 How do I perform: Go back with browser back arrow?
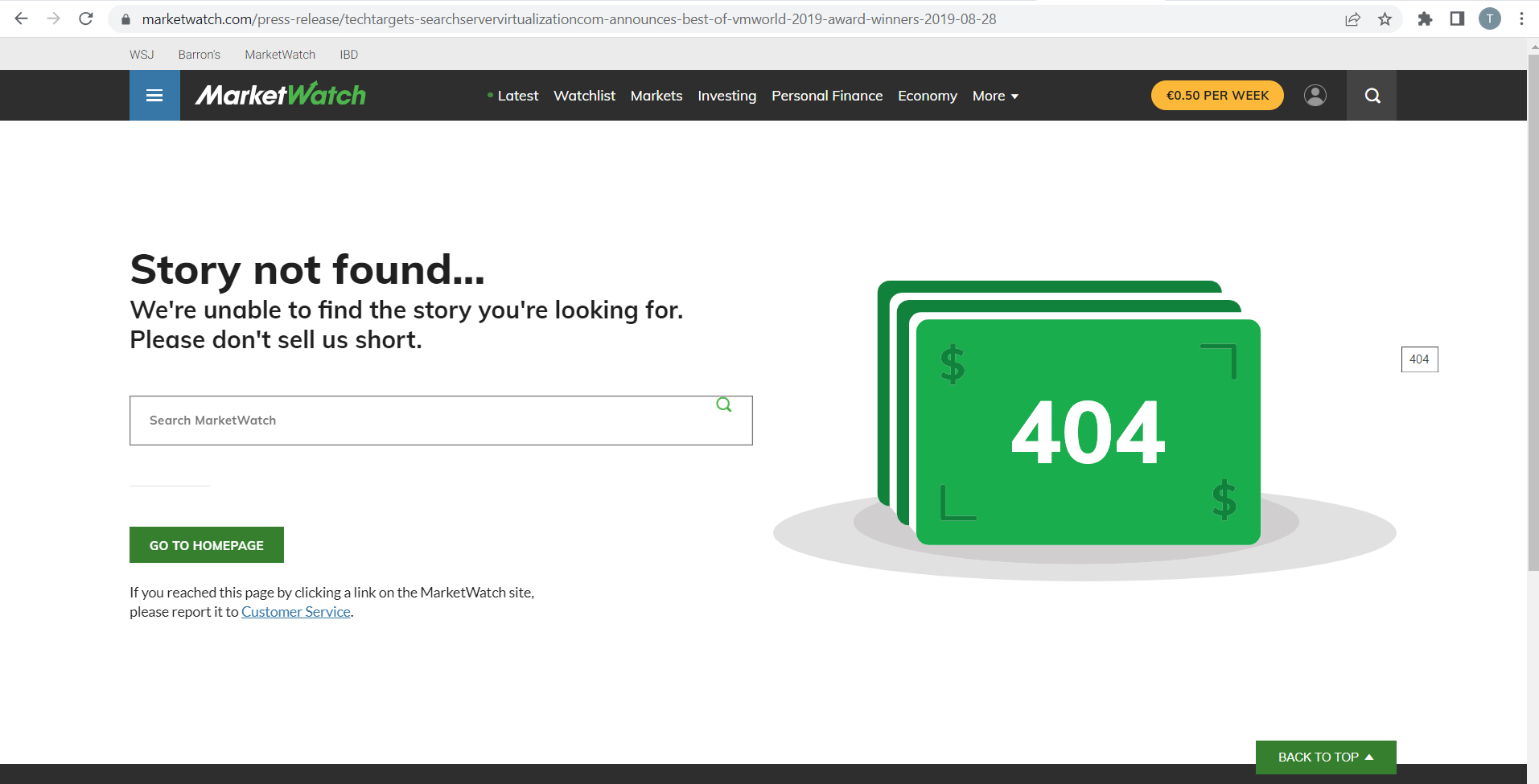22,18
